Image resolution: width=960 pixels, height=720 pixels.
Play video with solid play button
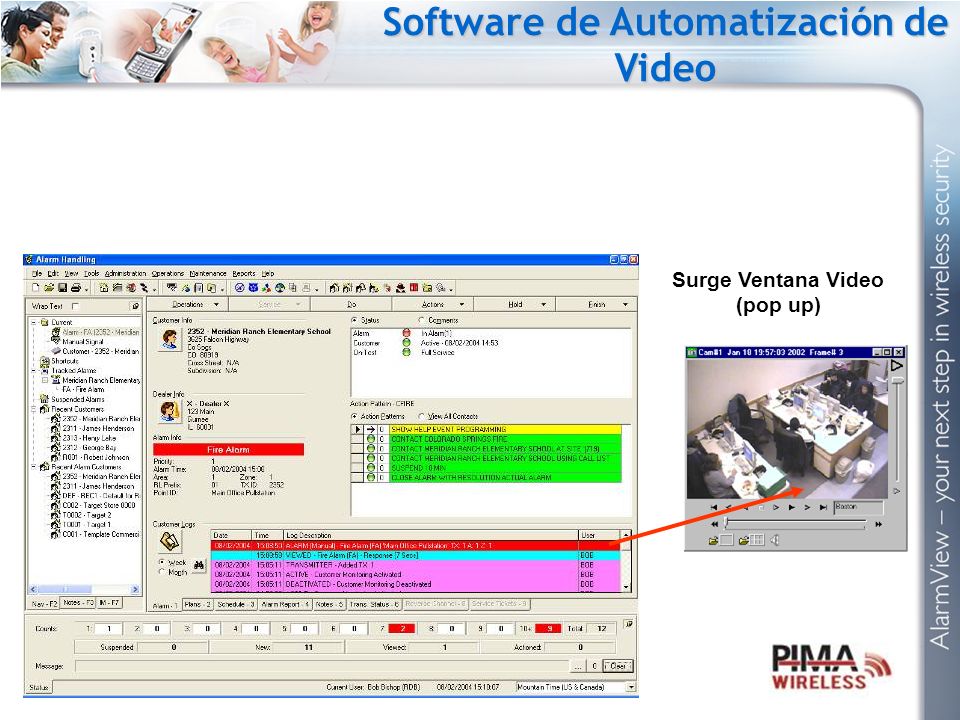792,508
